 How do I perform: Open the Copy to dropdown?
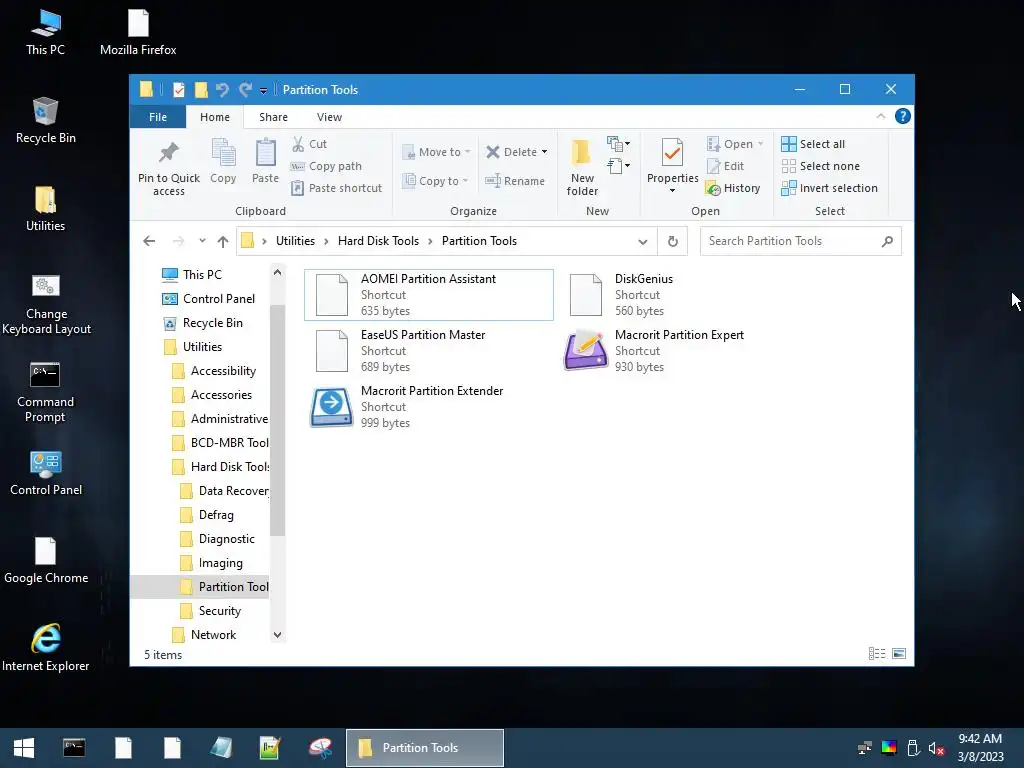pyautogui.click(x=436, y=181)
